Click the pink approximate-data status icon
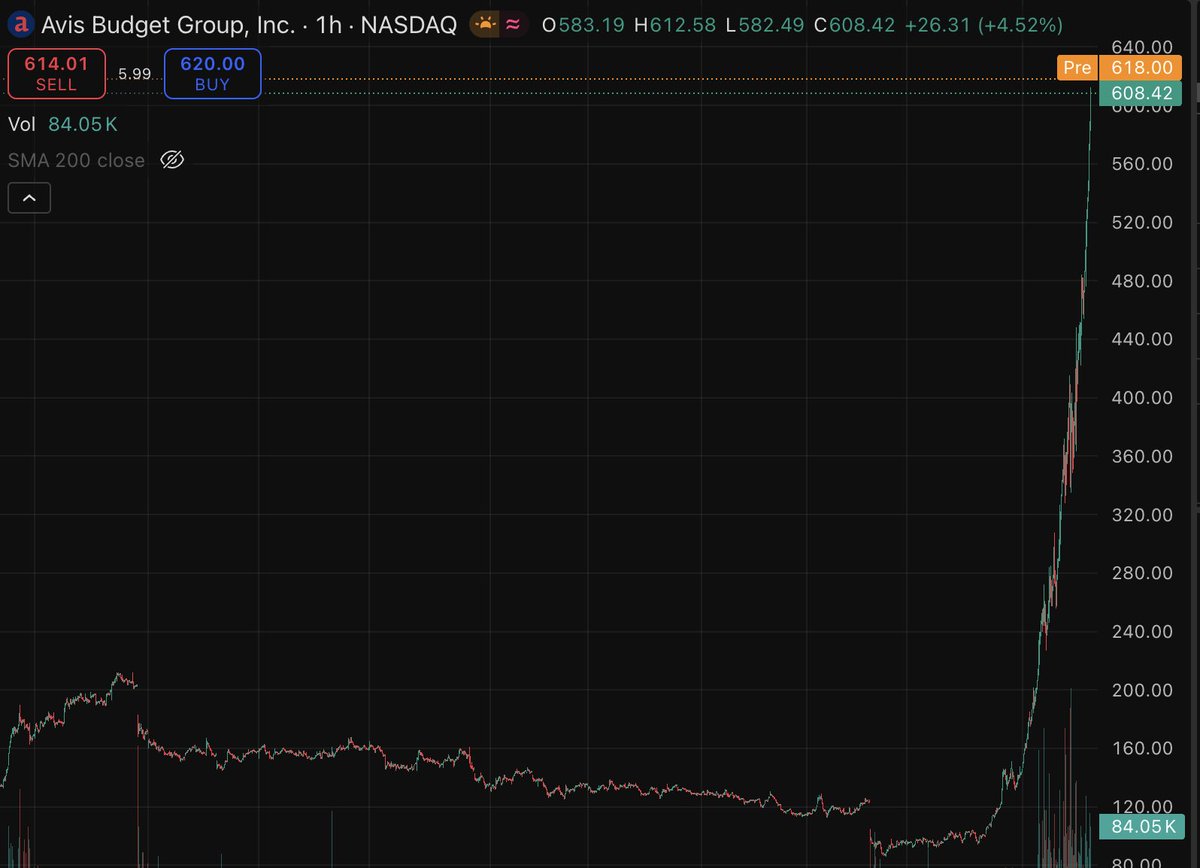The width and height of the screenshot is (1200, 868). tap(512, 24)
